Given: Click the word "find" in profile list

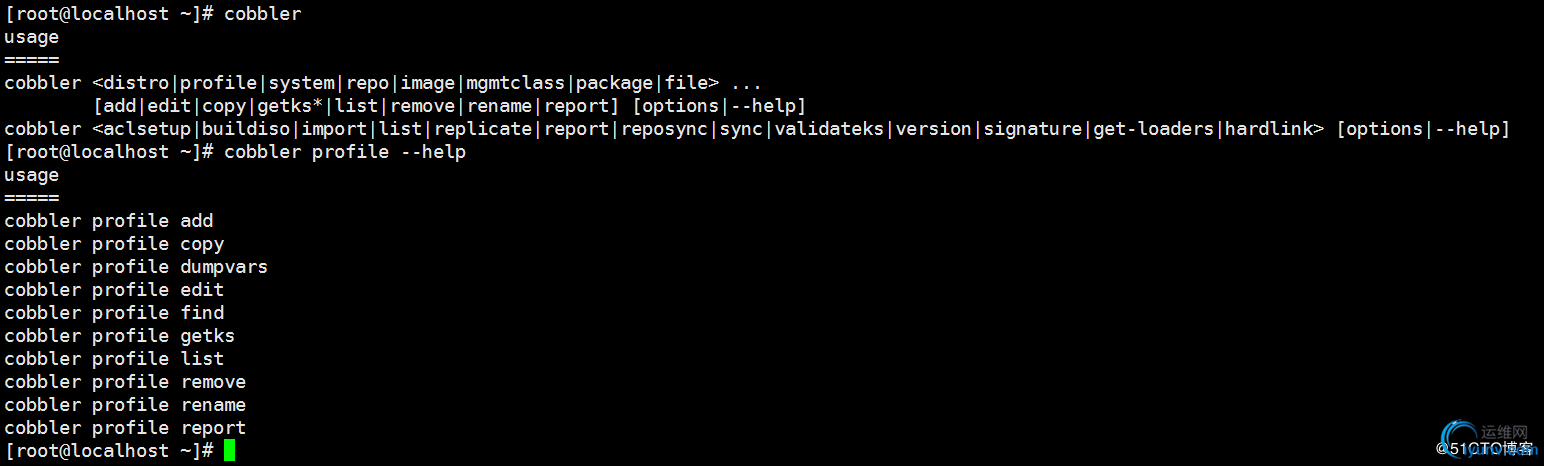Looking at the screenshot, I should [202, 313].
